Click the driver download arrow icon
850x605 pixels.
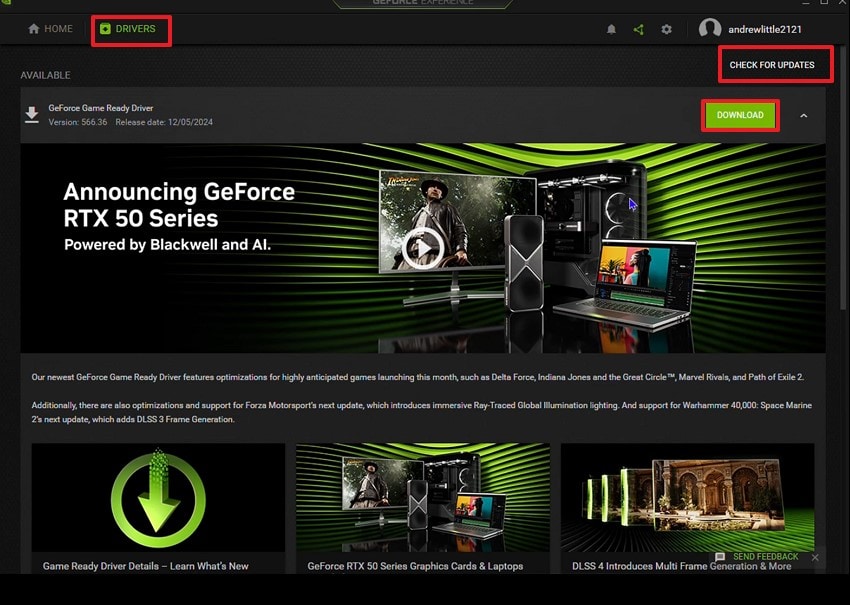[x=32, y=115]
